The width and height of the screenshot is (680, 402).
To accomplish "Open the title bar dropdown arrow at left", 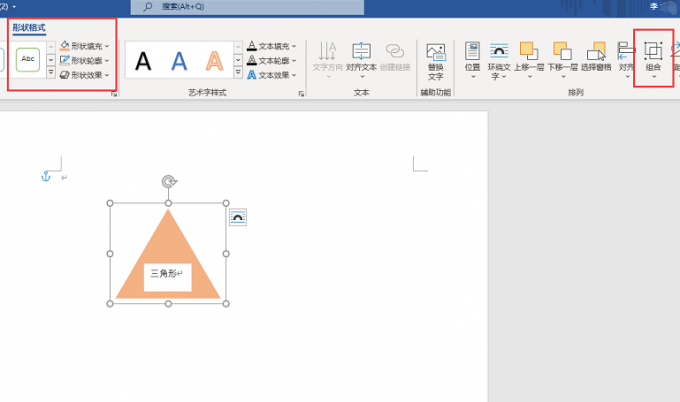I will 14,7.
